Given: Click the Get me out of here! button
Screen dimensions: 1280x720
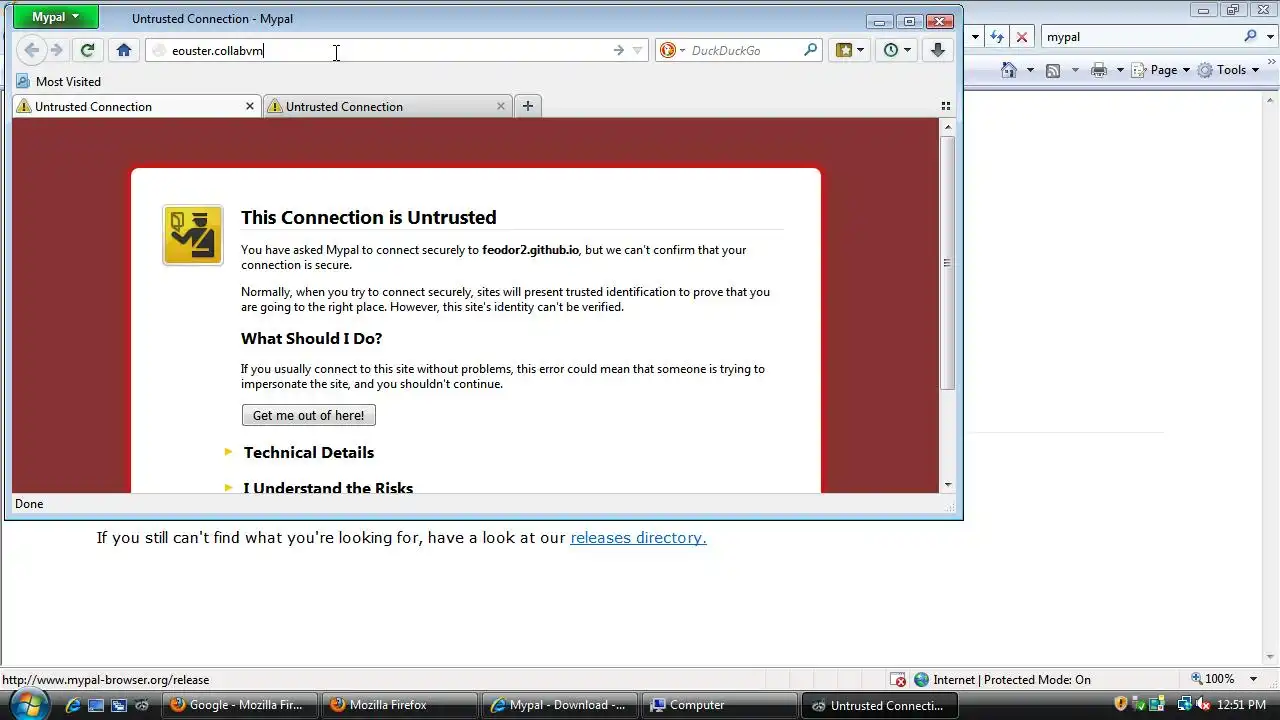Looking at the screenshot, I should point(308,415).
